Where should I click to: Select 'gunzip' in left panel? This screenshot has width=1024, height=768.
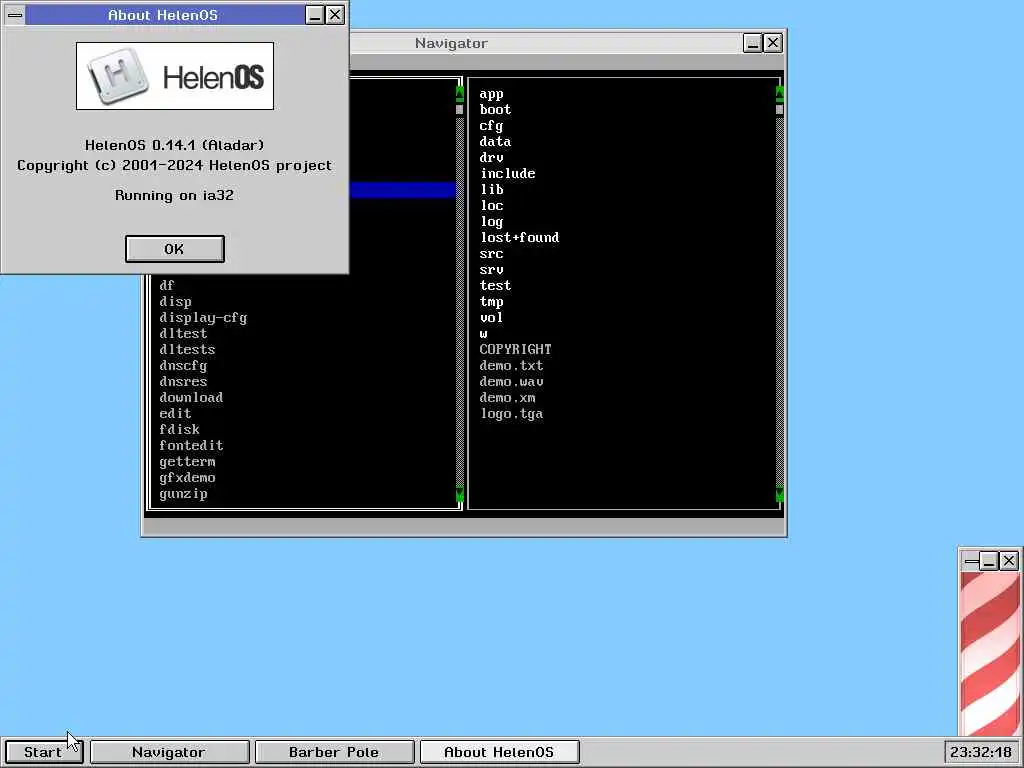[183, 494]
